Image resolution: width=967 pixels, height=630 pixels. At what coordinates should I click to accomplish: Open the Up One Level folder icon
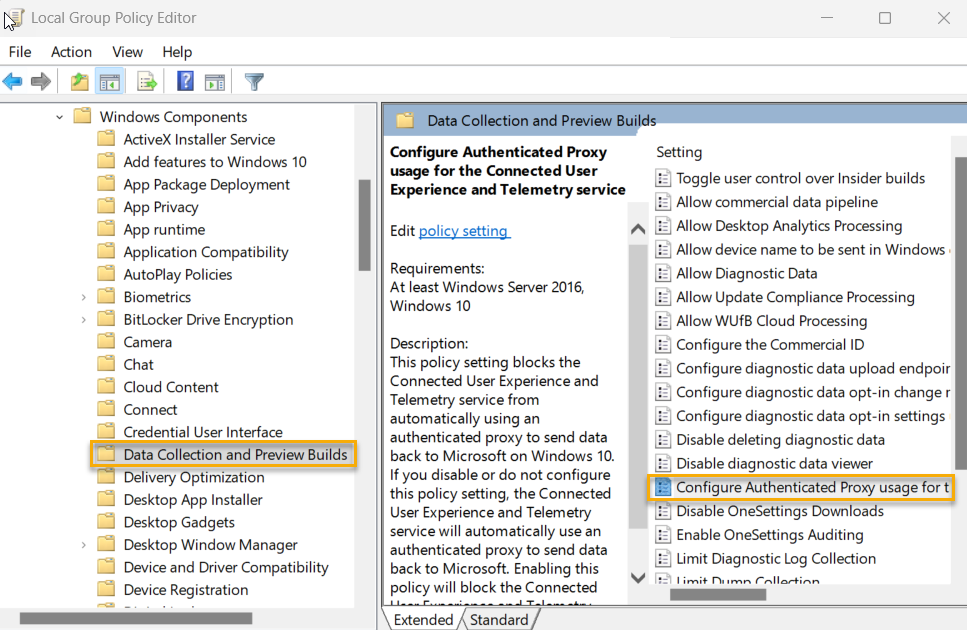click(x=78, y=81)
